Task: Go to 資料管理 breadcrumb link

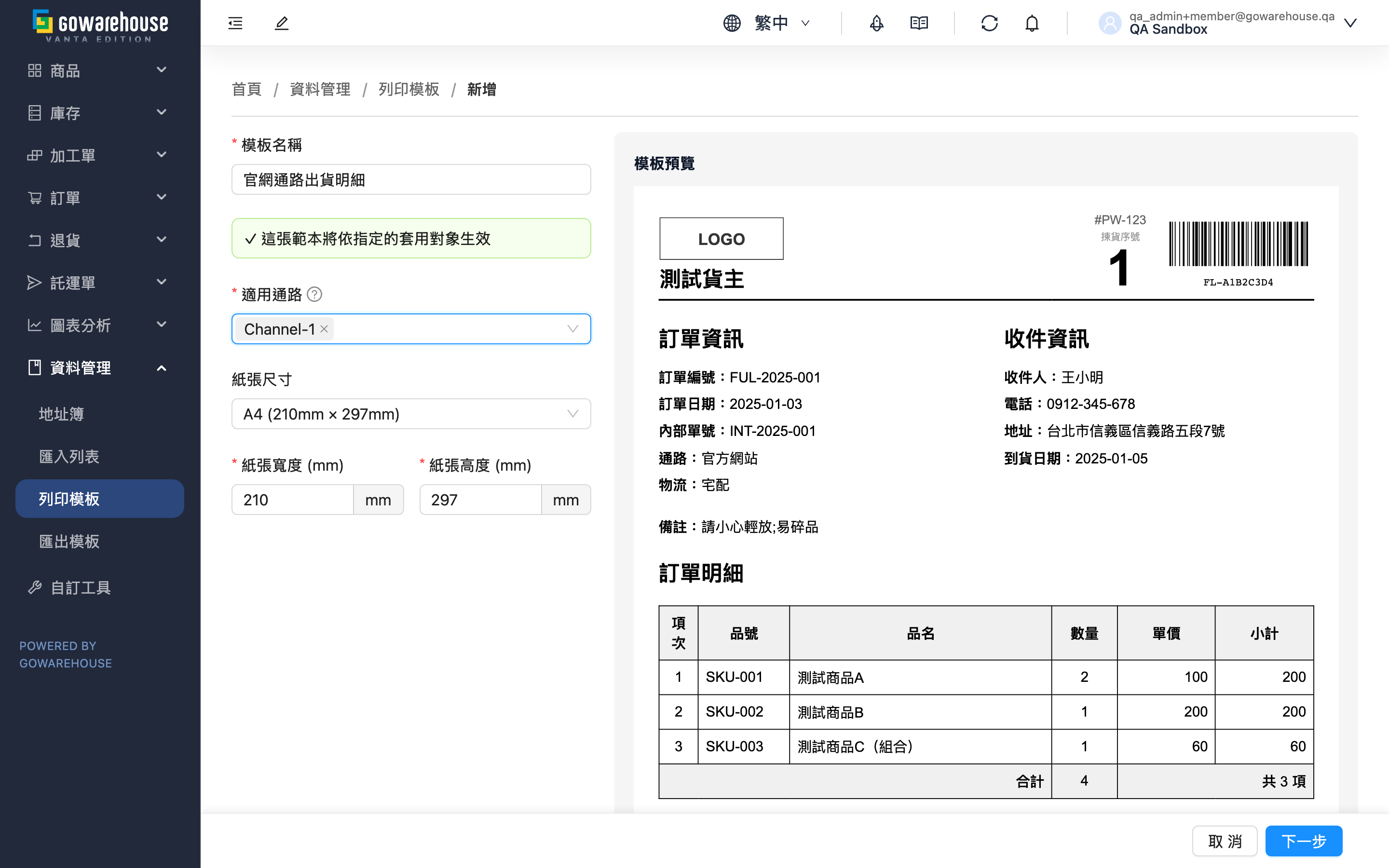Action: 320,89
